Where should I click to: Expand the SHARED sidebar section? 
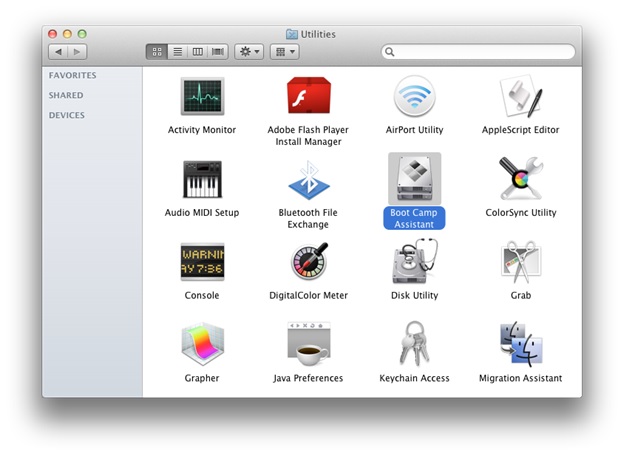tap(66, 95)
